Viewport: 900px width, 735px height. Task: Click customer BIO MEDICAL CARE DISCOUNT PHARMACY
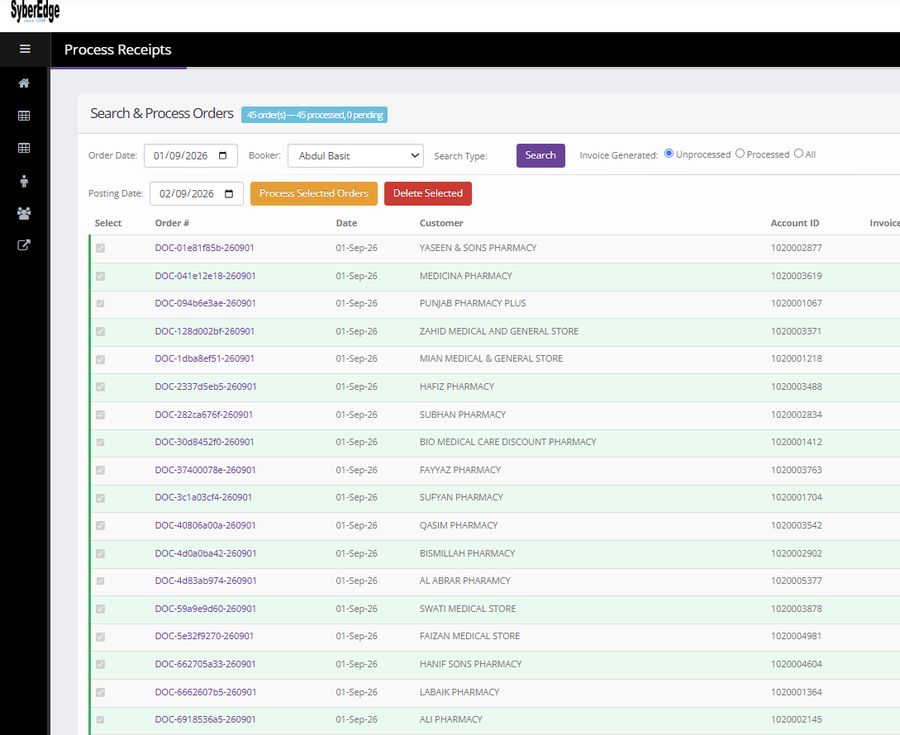point(507,442)
